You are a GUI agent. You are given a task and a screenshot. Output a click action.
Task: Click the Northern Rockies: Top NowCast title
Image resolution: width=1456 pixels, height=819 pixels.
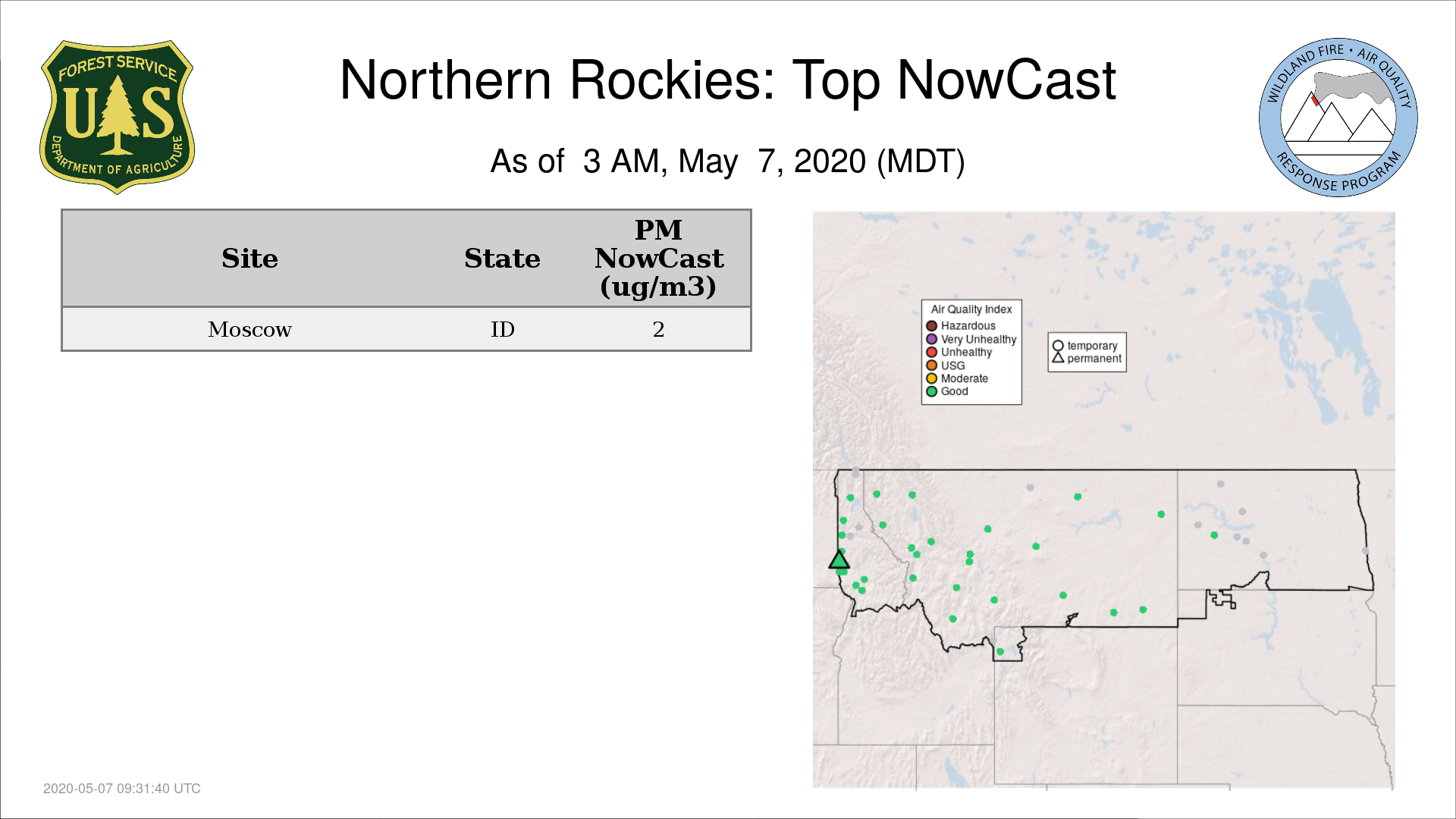tap(727, 80)
